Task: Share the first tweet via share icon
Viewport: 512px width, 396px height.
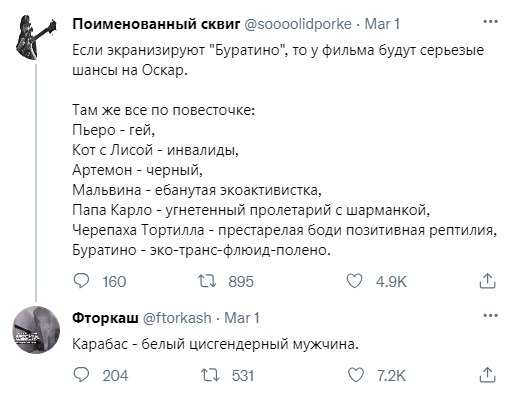Action: (x=488, y=281)
